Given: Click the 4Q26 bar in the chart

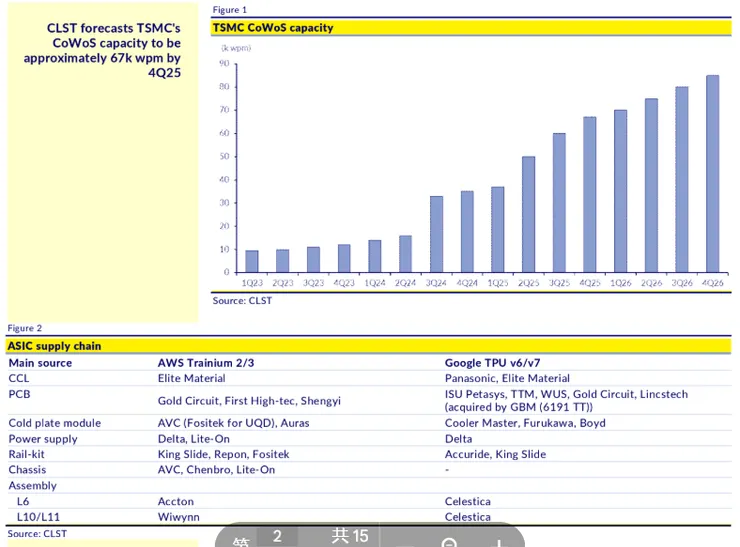Looking at the screenshot, I should [x=713, y=174].
